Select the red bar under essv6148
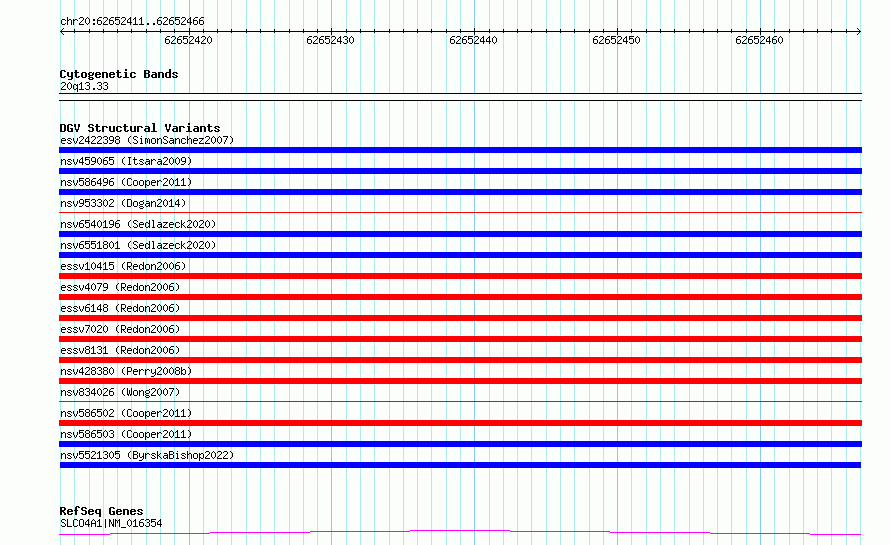 tap(460, 318)
